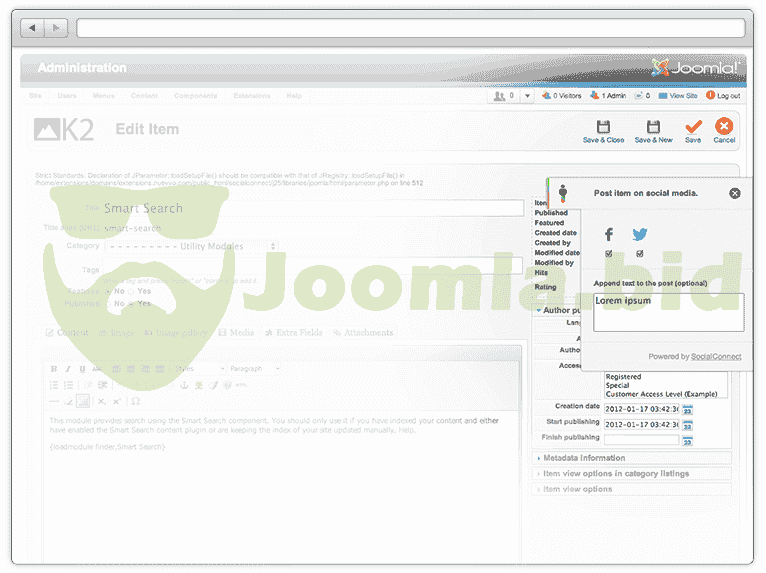Insert an ordered numbered list
The width and height of the screenshot is (766, 573).
pyautogui.click(x=68, y=385)
